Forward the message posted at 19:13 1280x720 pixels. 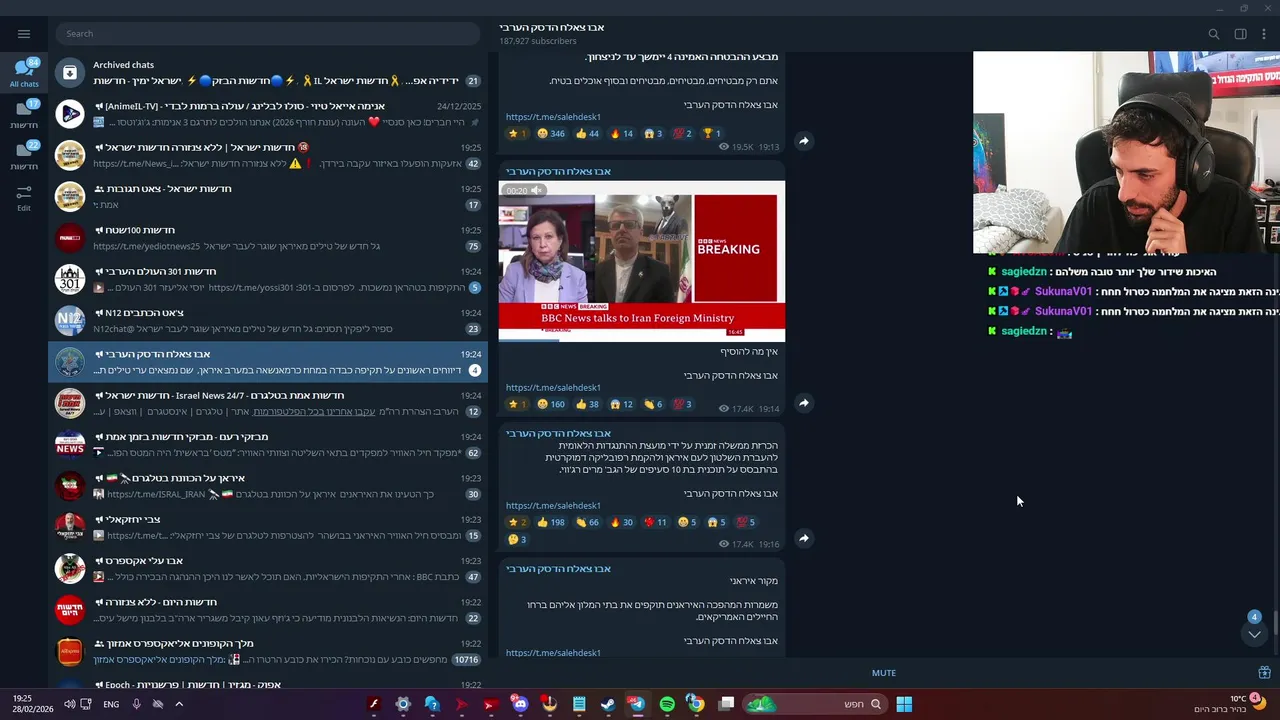tap(803, 141)
